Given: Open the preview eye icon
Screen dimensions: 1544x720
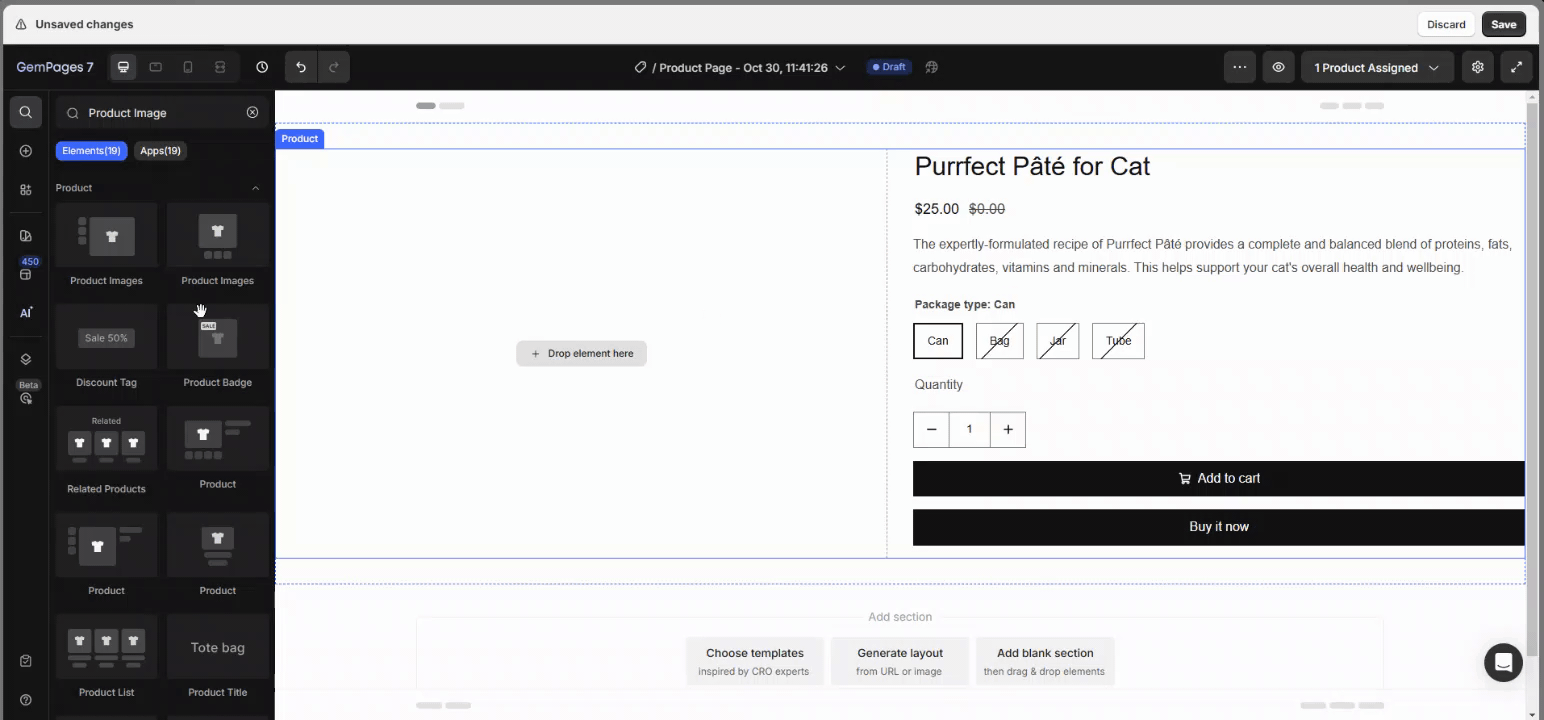Looking at the screenshot, I should pyautogui.click(x=1278, y=67).
